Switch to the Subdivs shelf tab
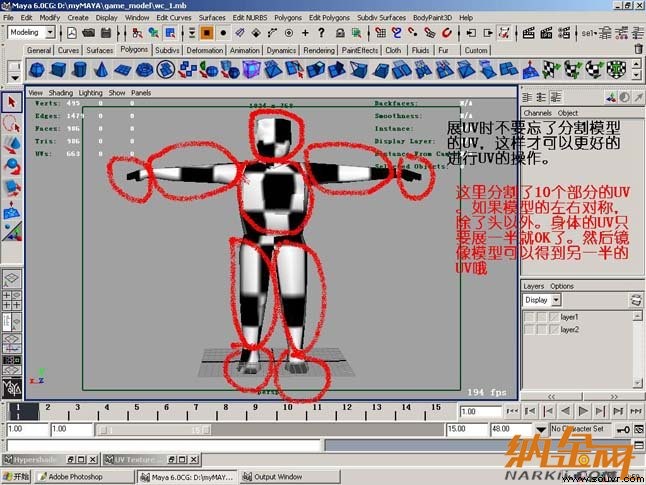Viewport: 646px width, 485px height. [x=167, y=50]
